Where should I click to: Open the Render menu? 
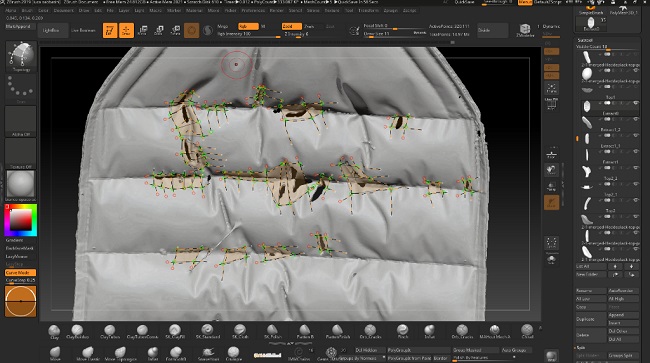point(276,10)
